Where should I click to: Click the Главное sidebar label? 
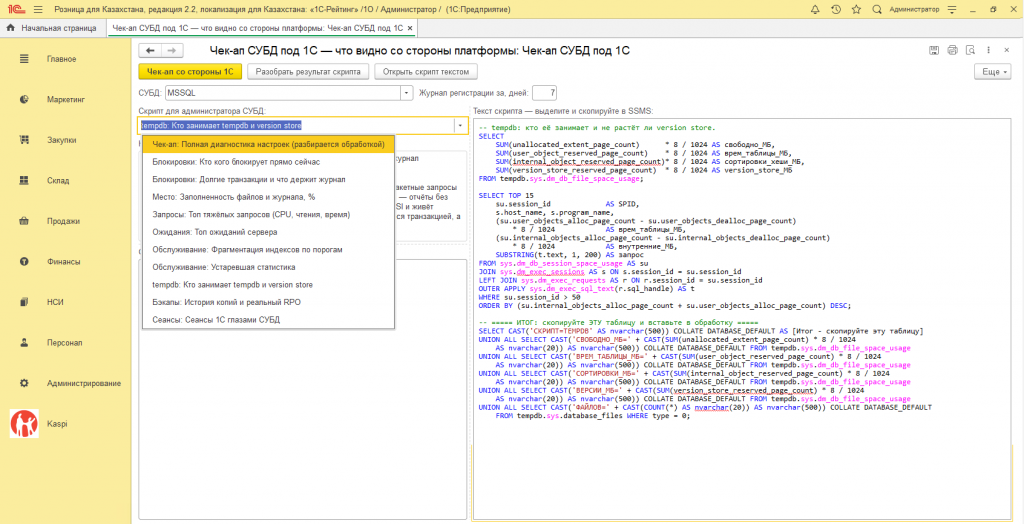pyautogui.click(x=61, y=59)
